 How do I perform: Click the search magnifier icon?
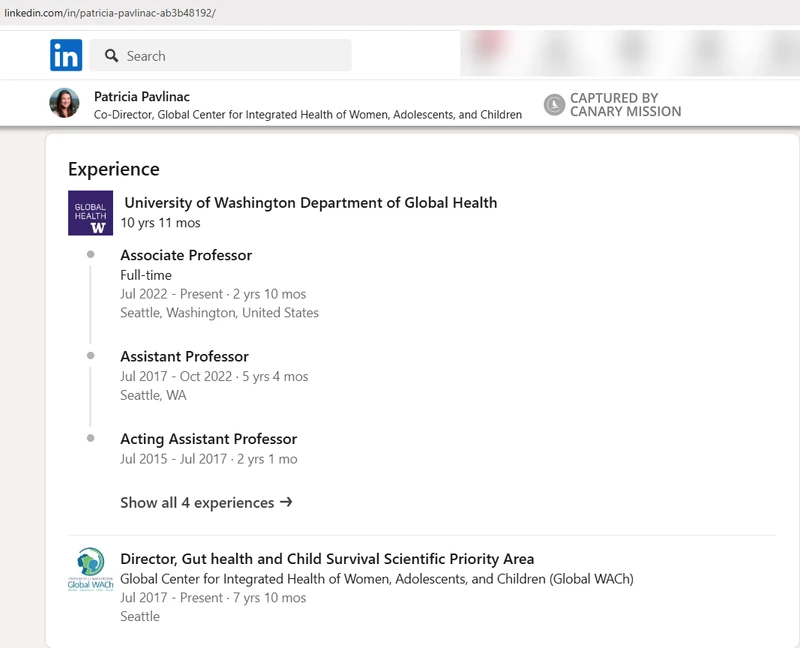111,56
